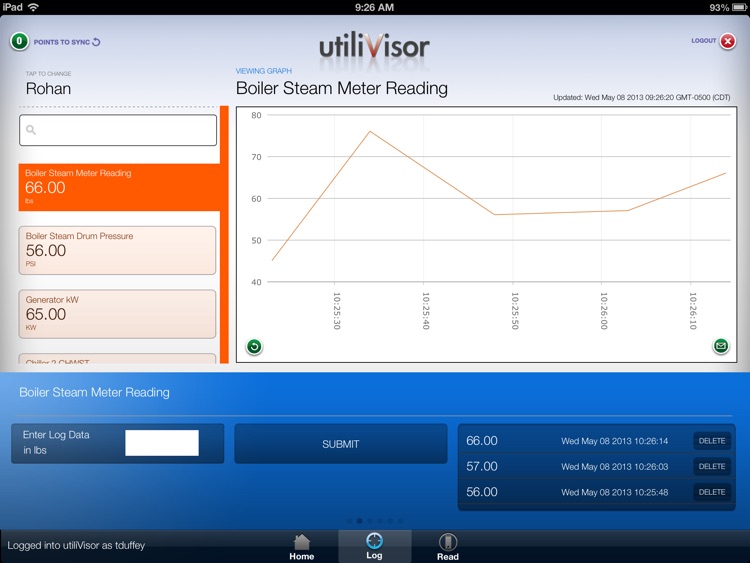Tap the green points-to-sync counter badge
Image resolution: width=750 pixels, height=563 pixels.
19,42
